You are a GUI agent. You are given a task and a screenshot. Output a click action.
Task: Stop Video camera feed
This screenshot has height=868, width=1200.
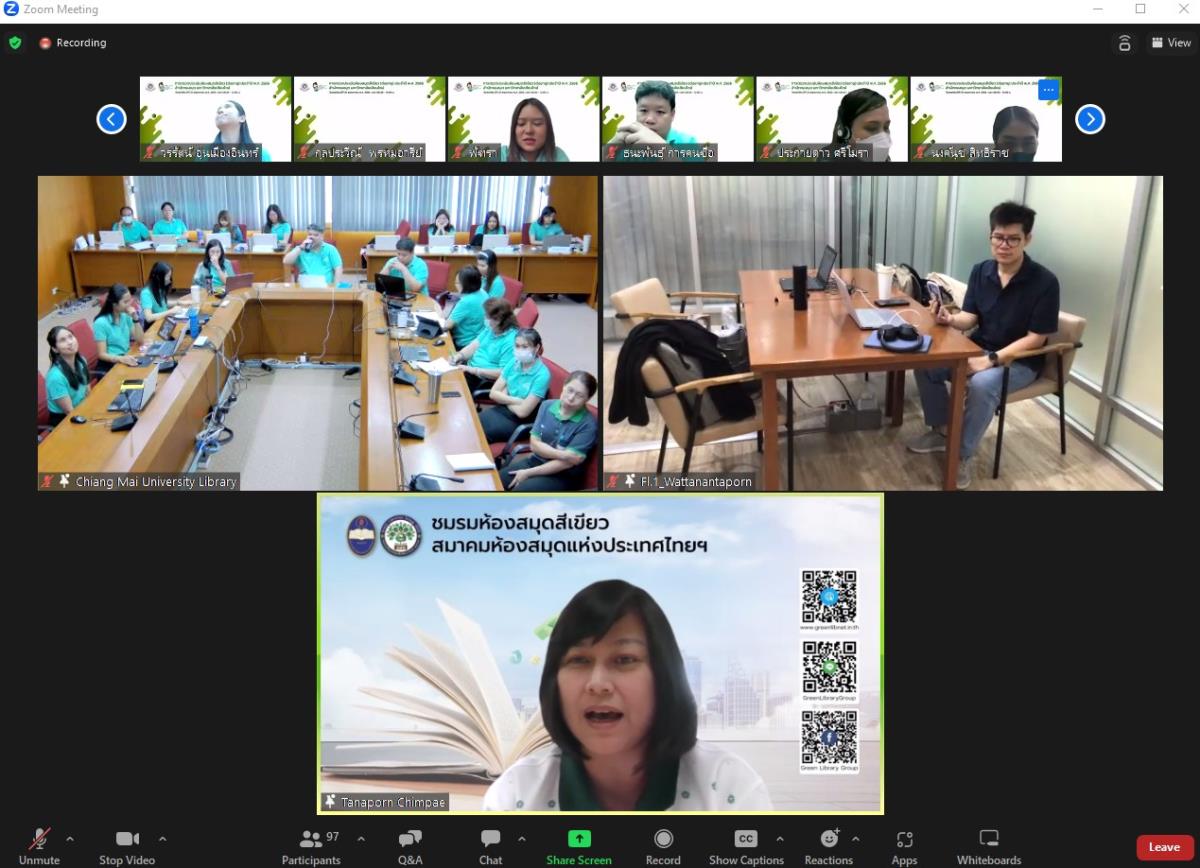pyautogui.click(x=127, y=845)
